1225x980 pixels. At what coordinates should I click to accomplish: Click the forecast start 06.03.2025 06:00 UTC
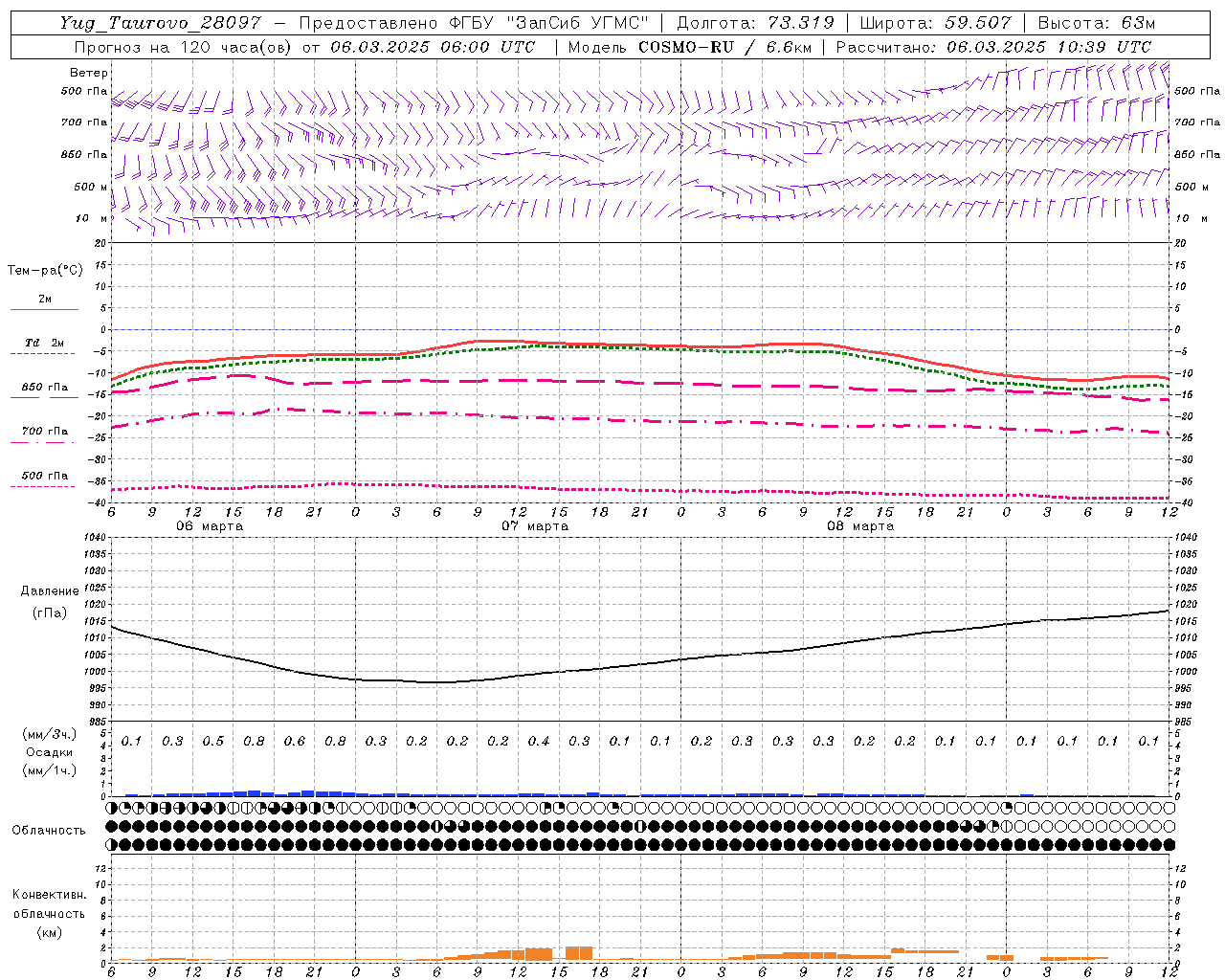coord(433,47)
